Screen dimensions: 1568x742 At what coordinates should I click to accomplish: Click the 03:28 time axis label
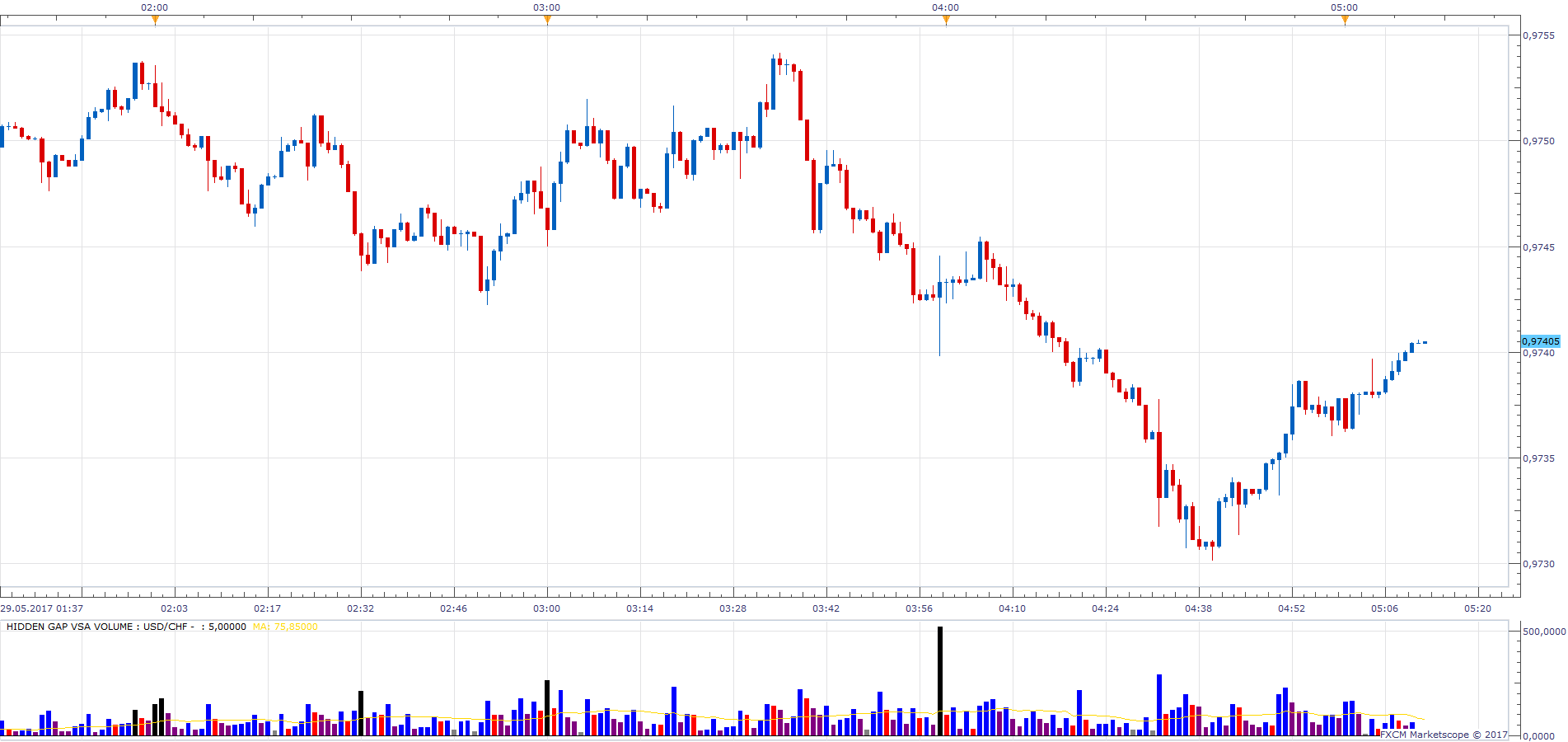click(733, 608)
